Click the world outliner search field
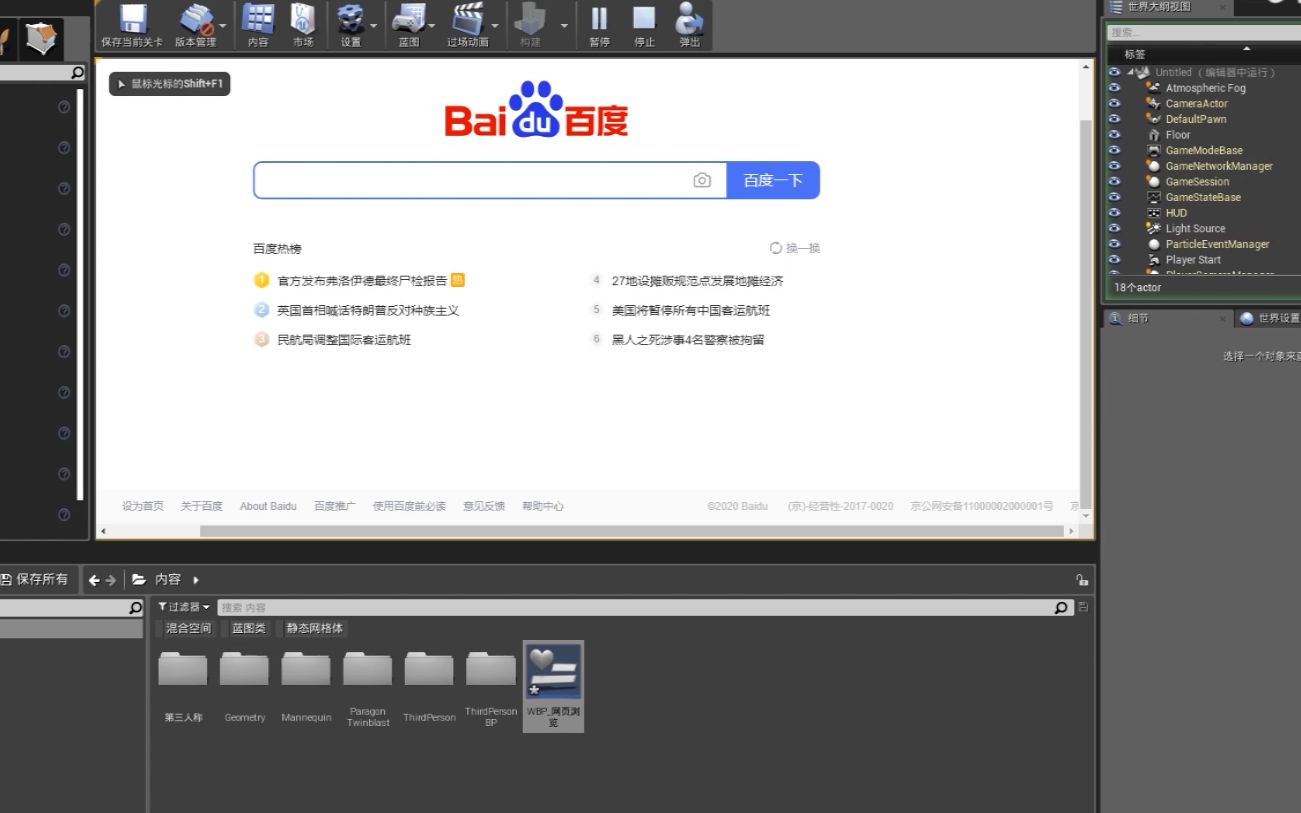This screenshot has width=1301, height=813. (1204, 33)
